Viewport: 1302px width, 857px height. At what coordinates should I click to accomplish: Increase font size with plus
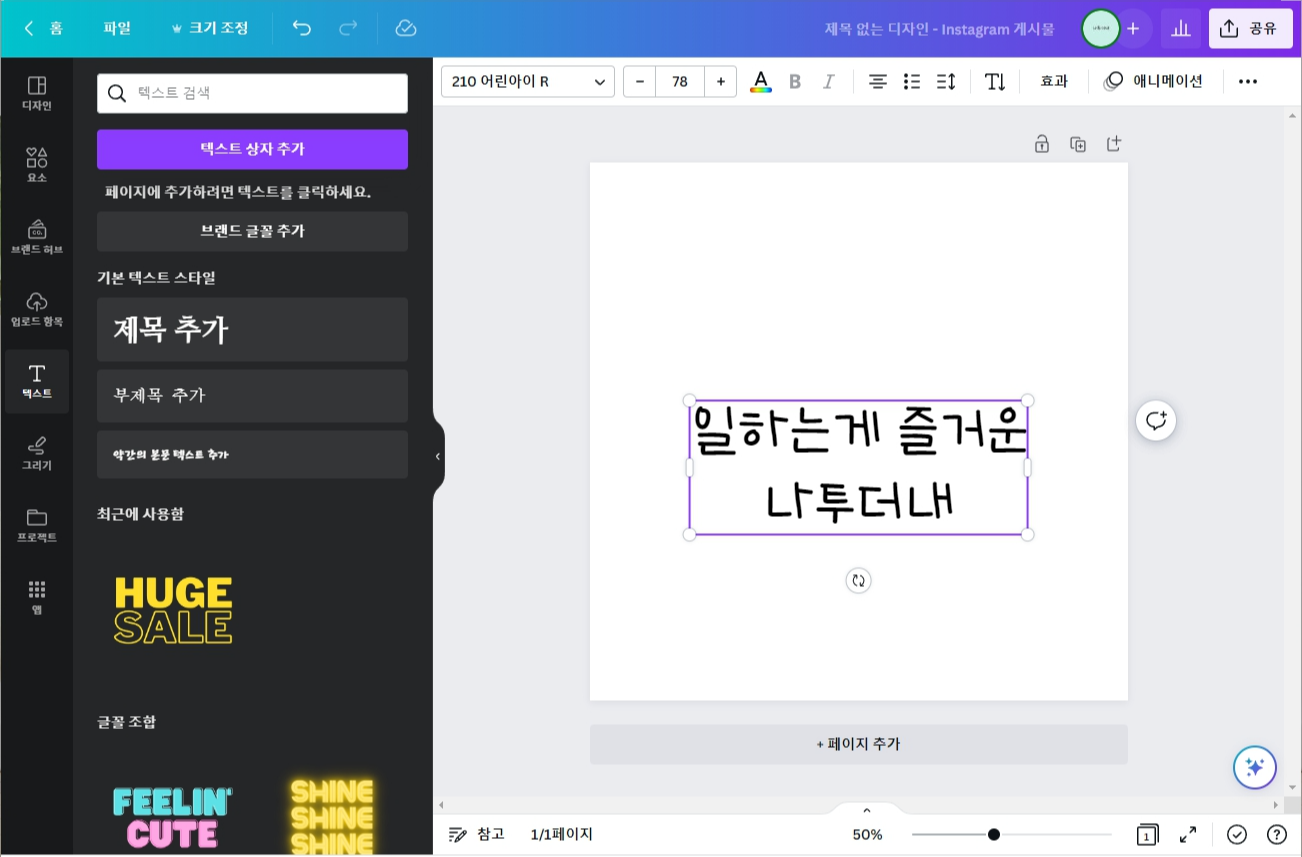(x=721, y=81)
